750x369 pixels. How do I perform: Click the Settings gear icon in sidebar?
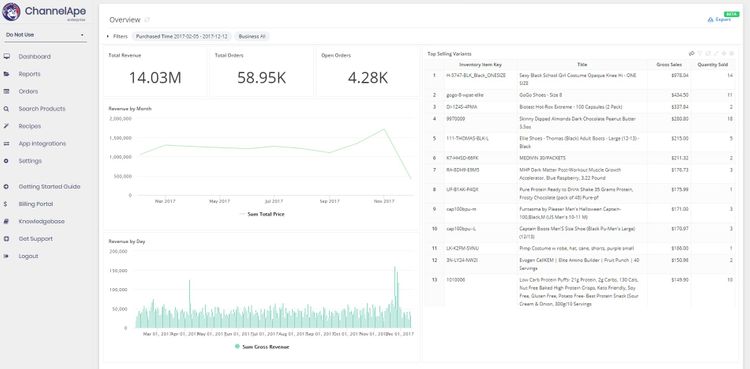pyautogui.click(x=6, y=161)
